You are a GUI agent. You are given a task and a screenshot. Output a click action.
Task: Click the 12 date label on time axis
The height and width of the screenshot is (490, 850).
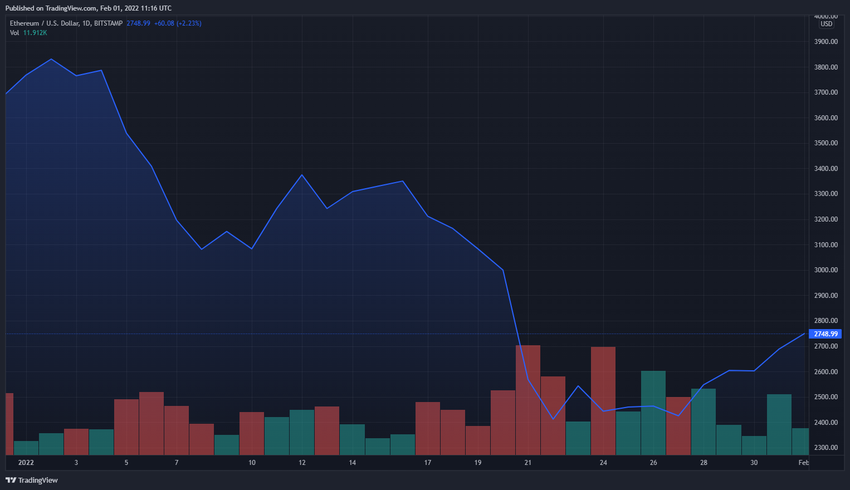tap(302, 463)
